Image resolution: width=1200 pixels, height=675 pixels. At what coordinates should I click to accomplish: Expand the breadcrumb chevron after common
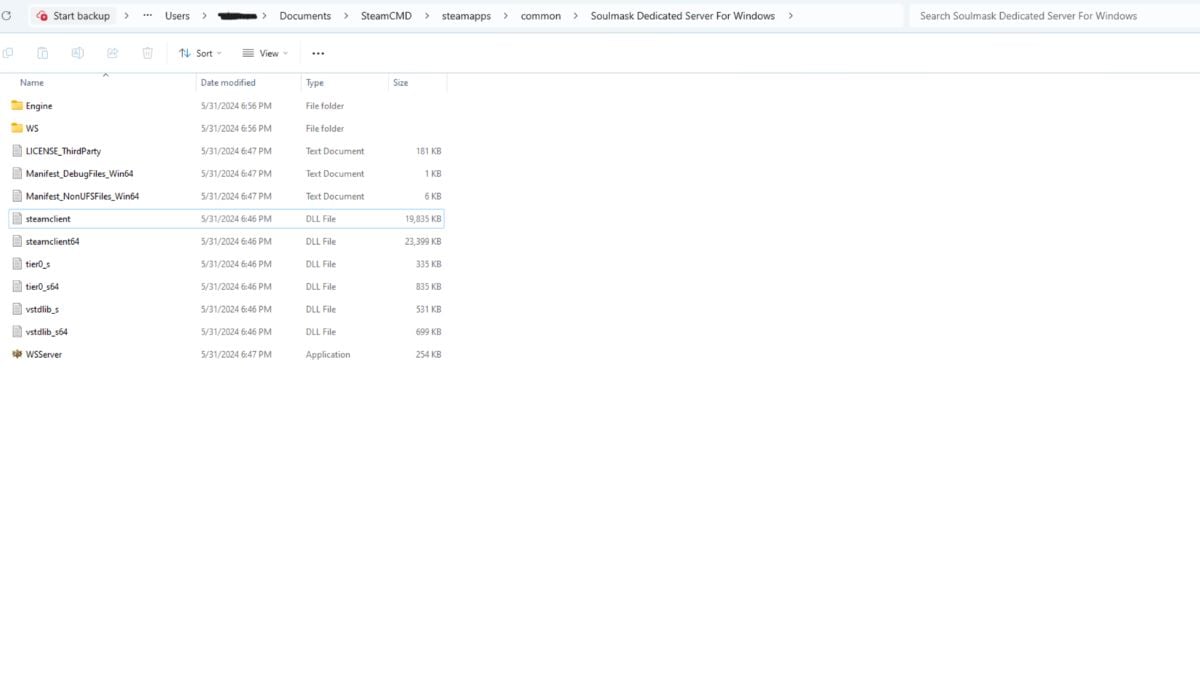pyautogui.click(x=575, y=15)
